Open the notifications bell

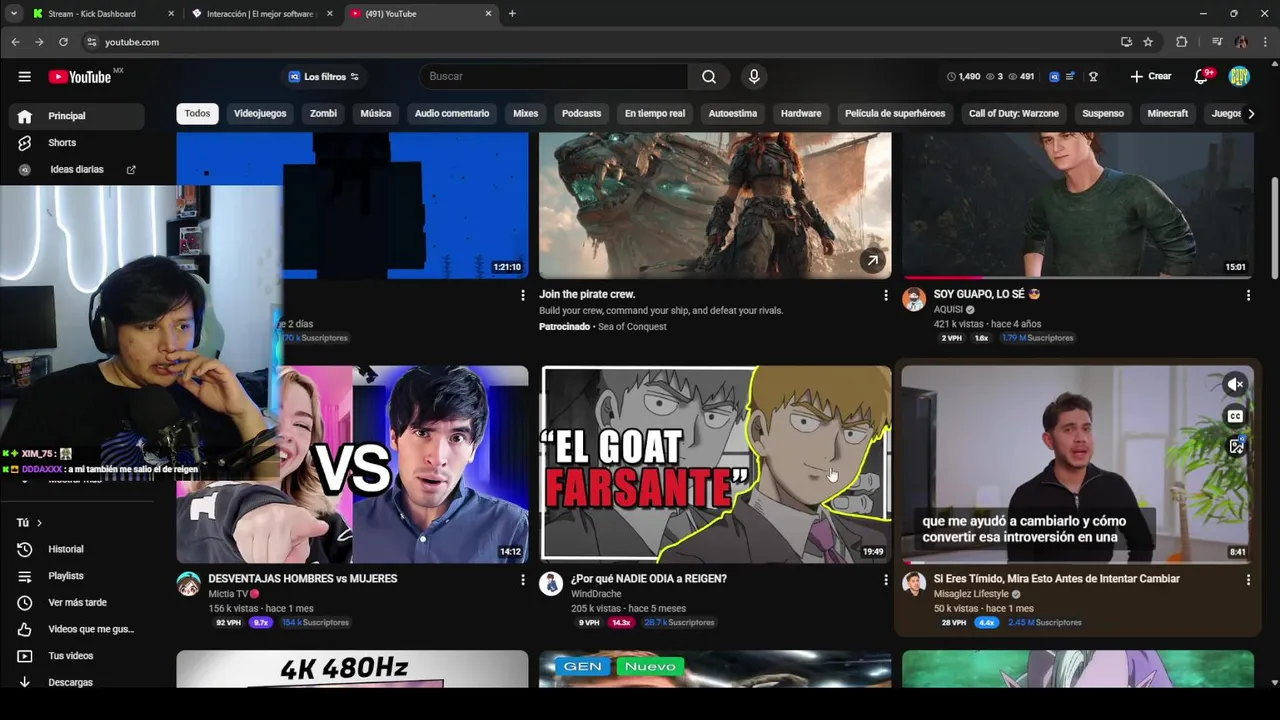click(x=1202, y=76)
